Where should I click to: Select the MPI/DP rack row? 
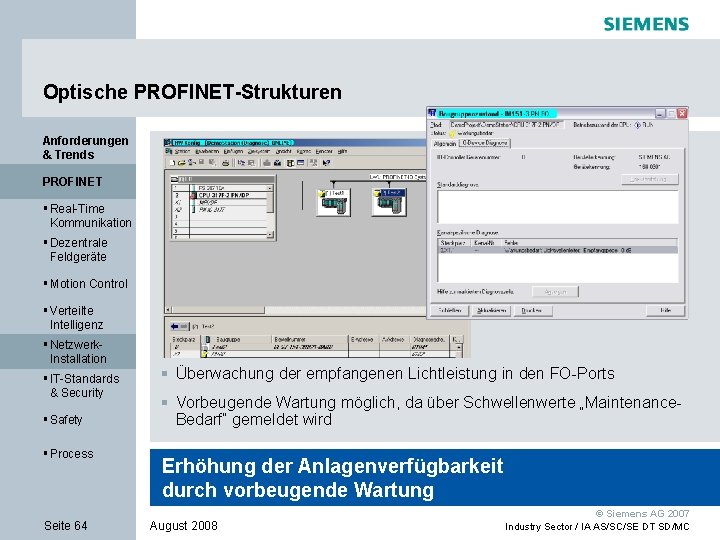coord(220,202)
